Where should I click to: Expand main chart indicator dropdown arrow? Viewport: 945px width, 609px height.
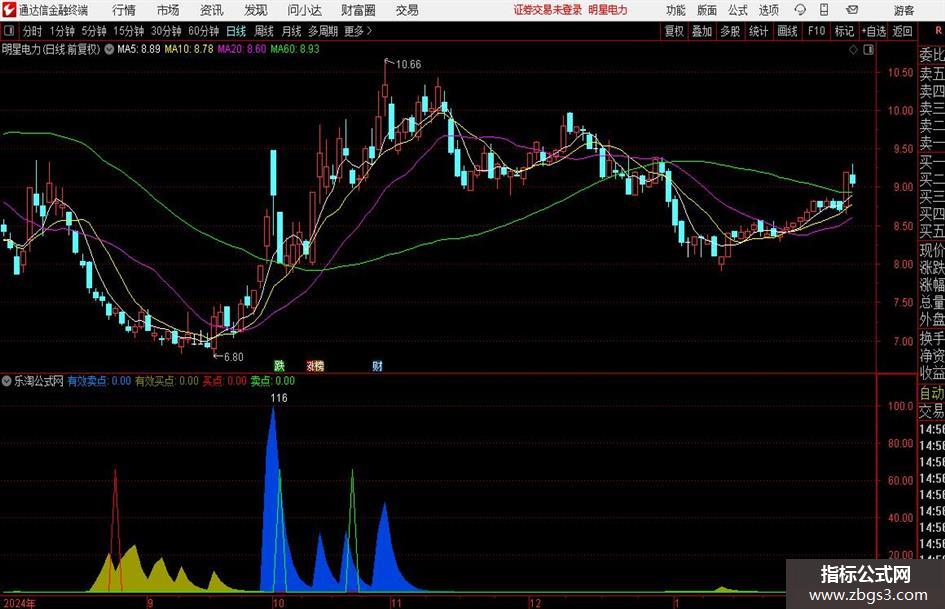pyautogui.click(x=109, y=49)
